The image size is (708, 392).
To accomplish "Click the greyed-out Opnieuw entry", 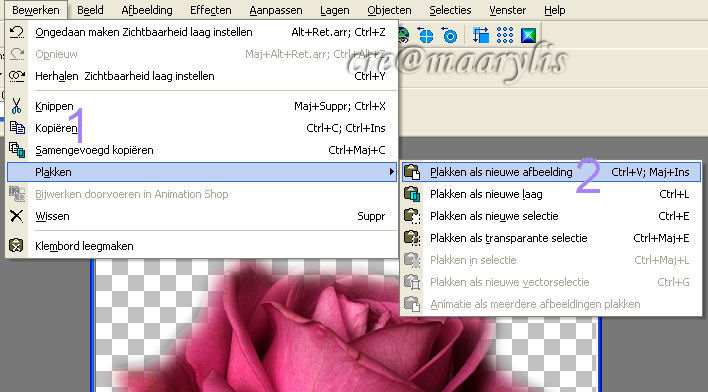I will click(202, 54).
